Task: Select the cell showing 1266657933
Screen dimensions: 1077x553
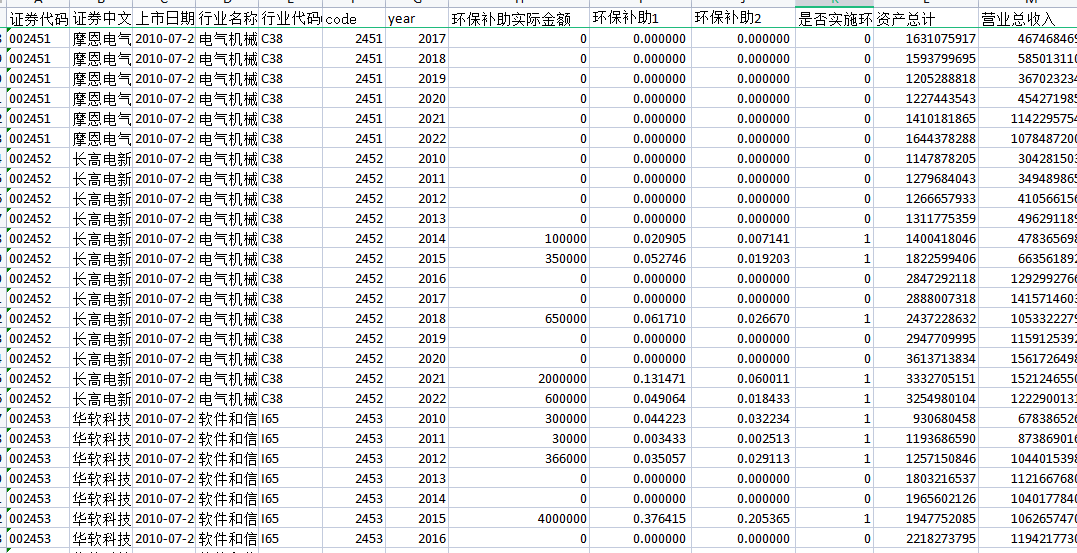Action: [x=927, y=199]
